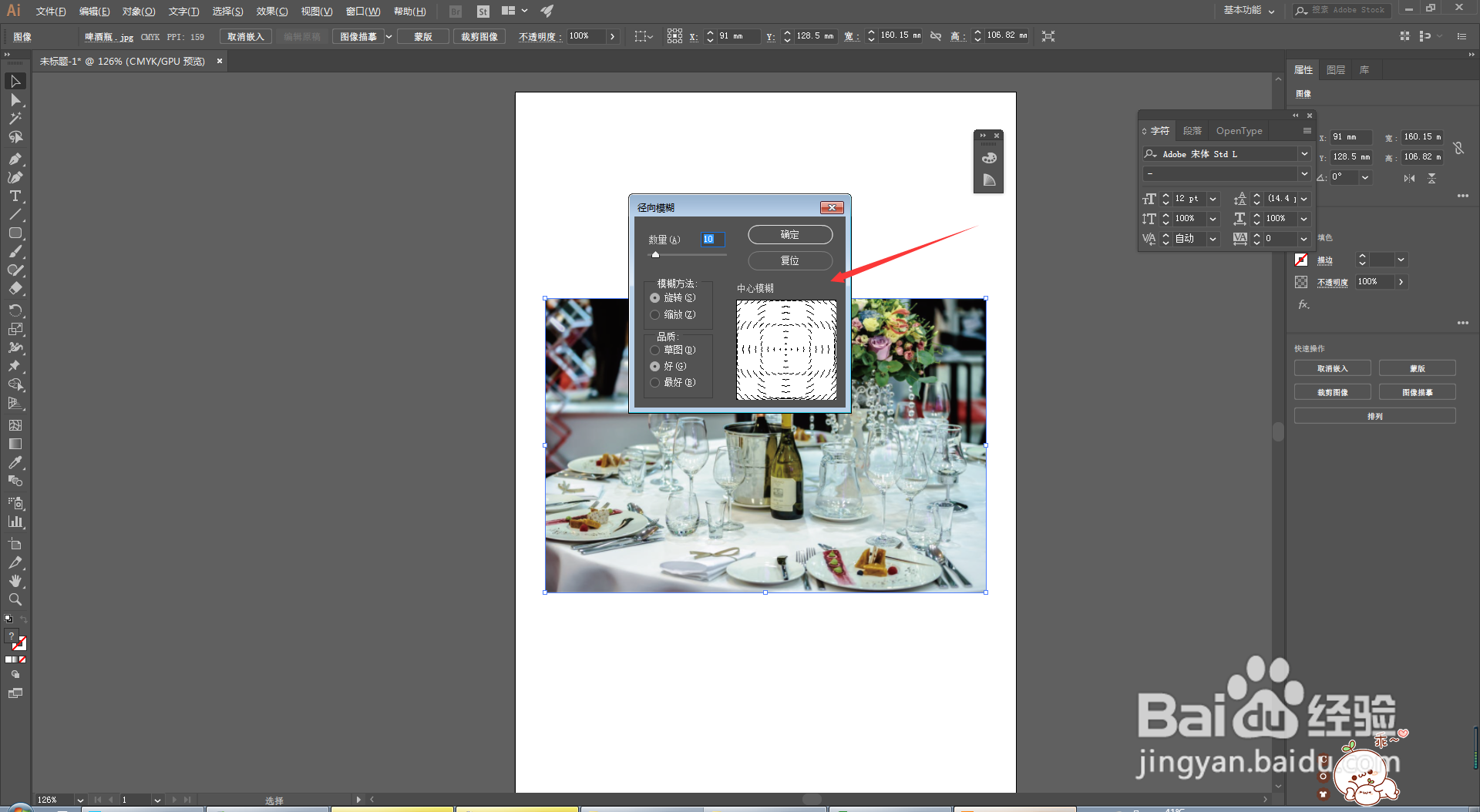This screenshot has height=812, width=1480.
Task: Select the Eraser tool
Action: [15, 289]
